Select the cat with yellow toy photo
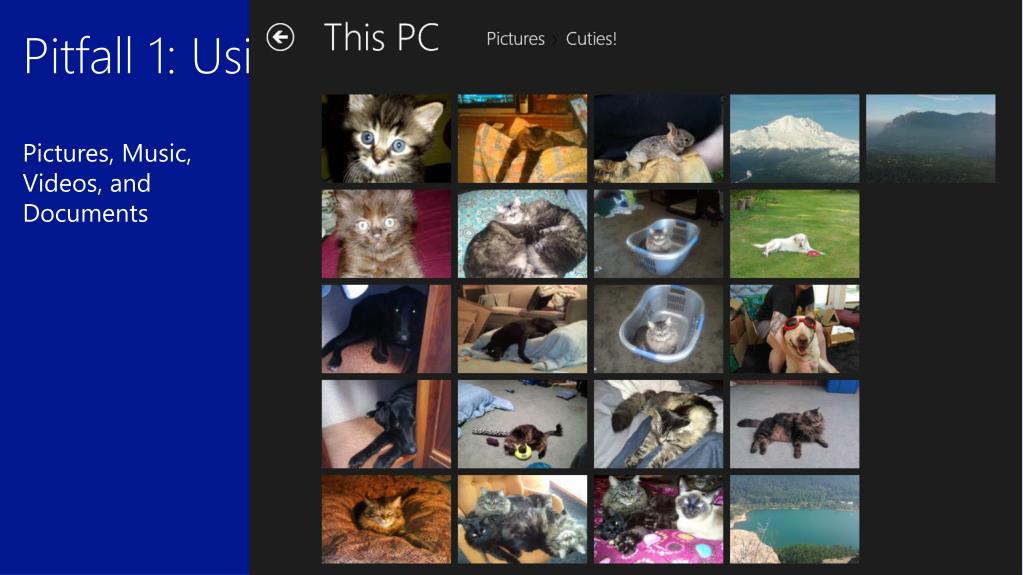Viewport: 1023px width, 575px height. pos(522,424)
